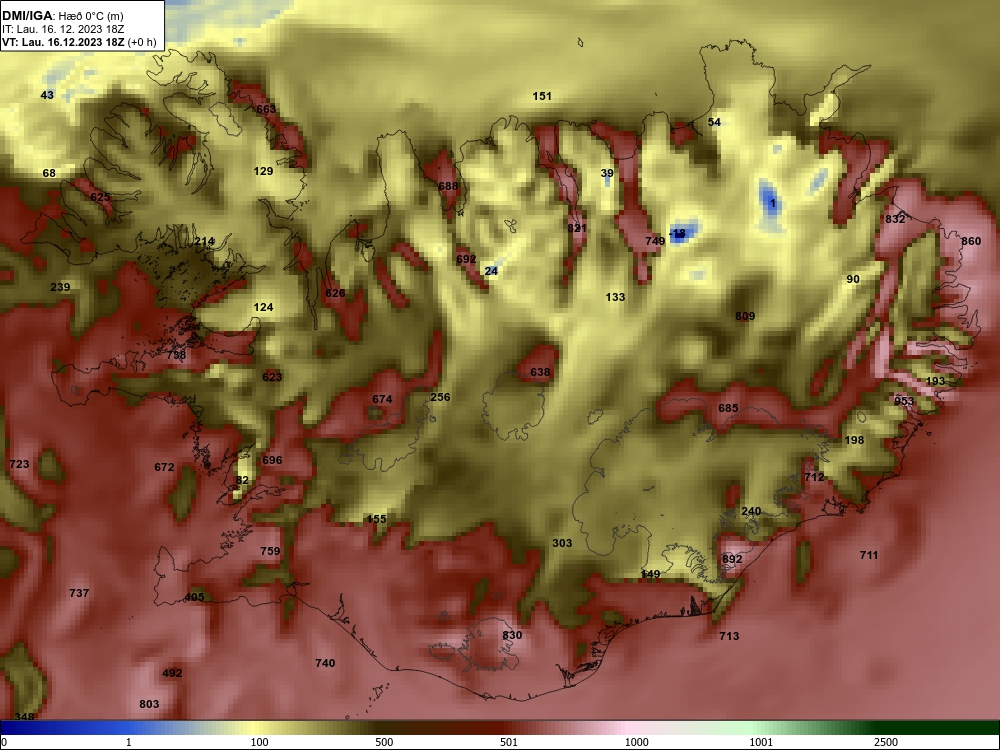Click the 303 value on the map

pyautogui.click(x=562, y=543)
